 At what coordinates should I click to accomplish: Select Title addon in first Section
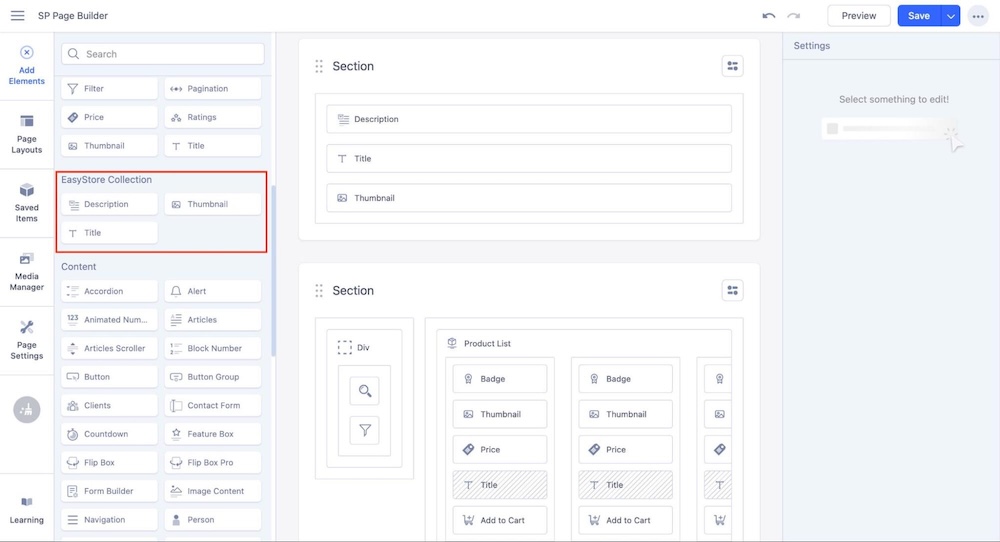point(529,159)
